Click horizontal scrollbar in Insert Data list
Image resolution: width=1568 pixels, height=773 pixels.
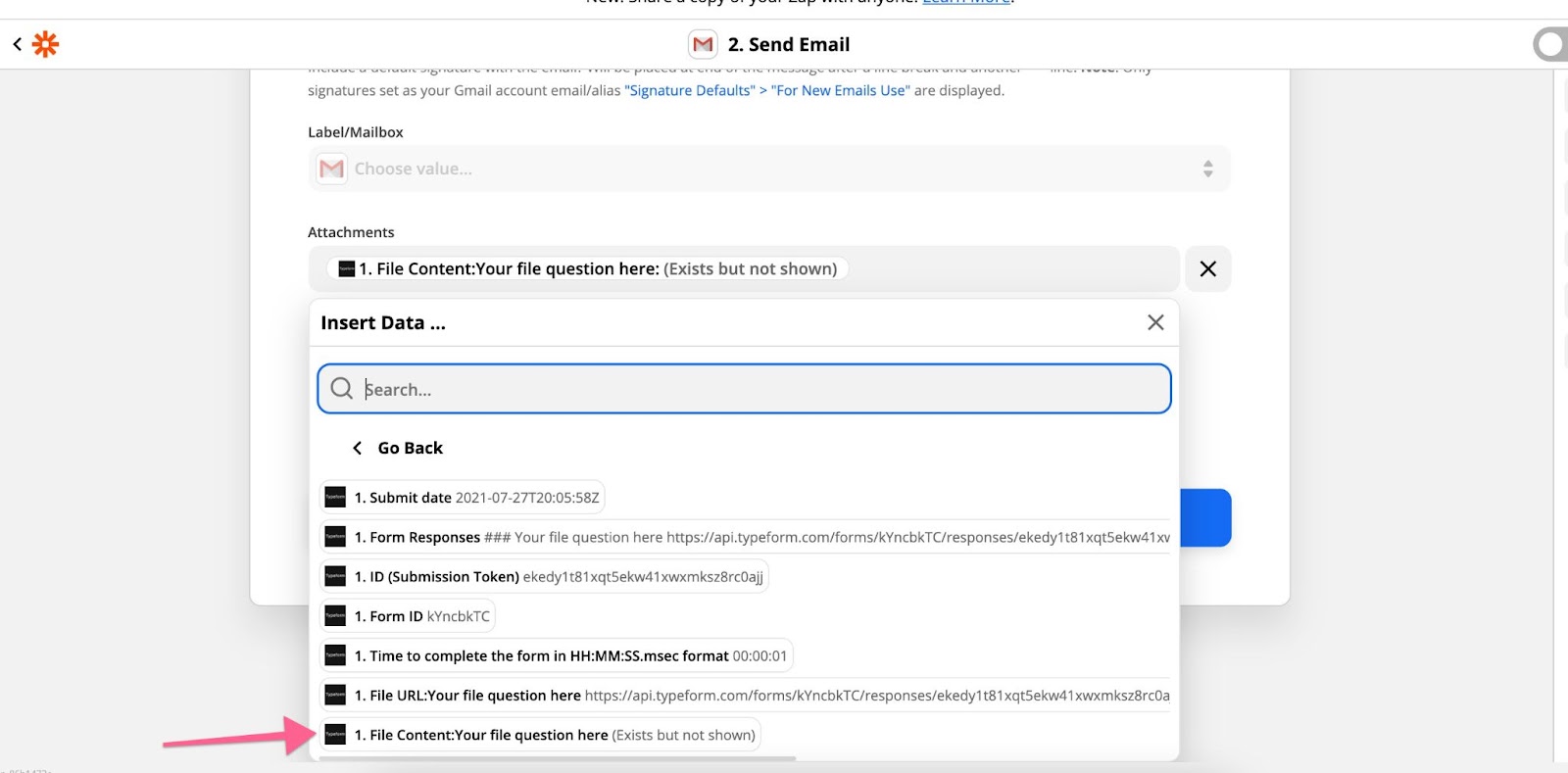click(557, 758)
